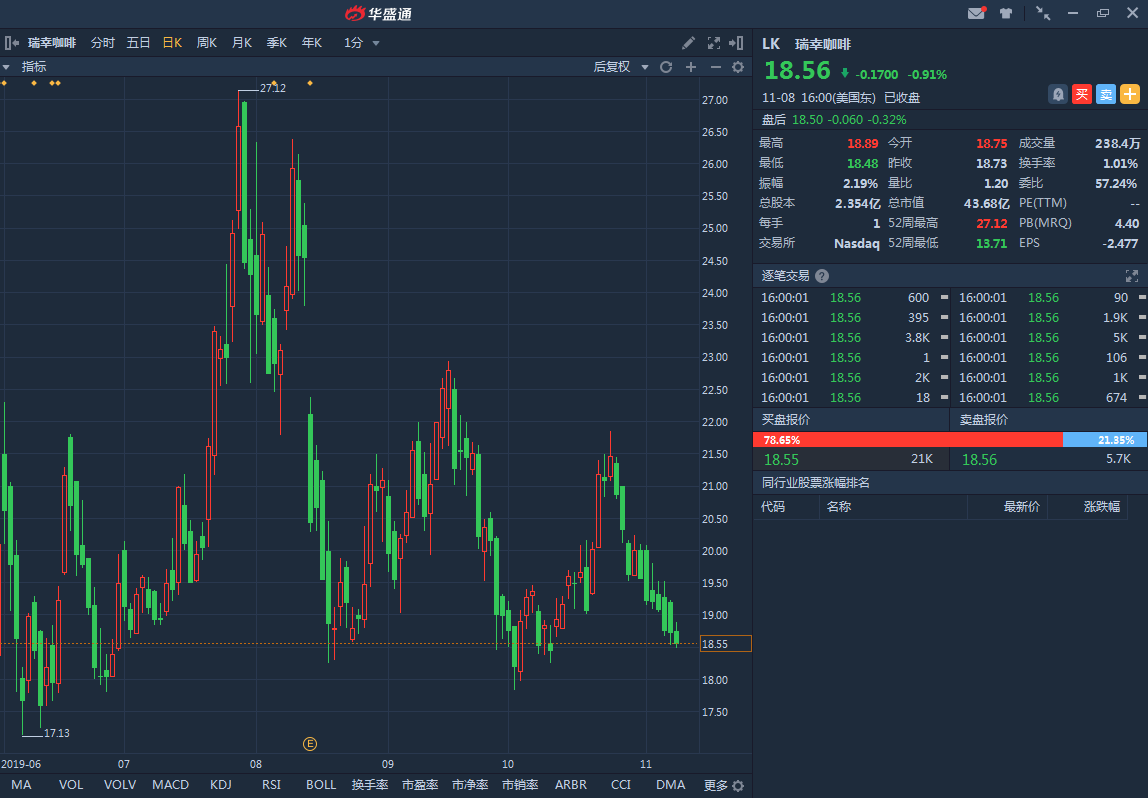Zoom out chart with minus icon

pos(715,67)
